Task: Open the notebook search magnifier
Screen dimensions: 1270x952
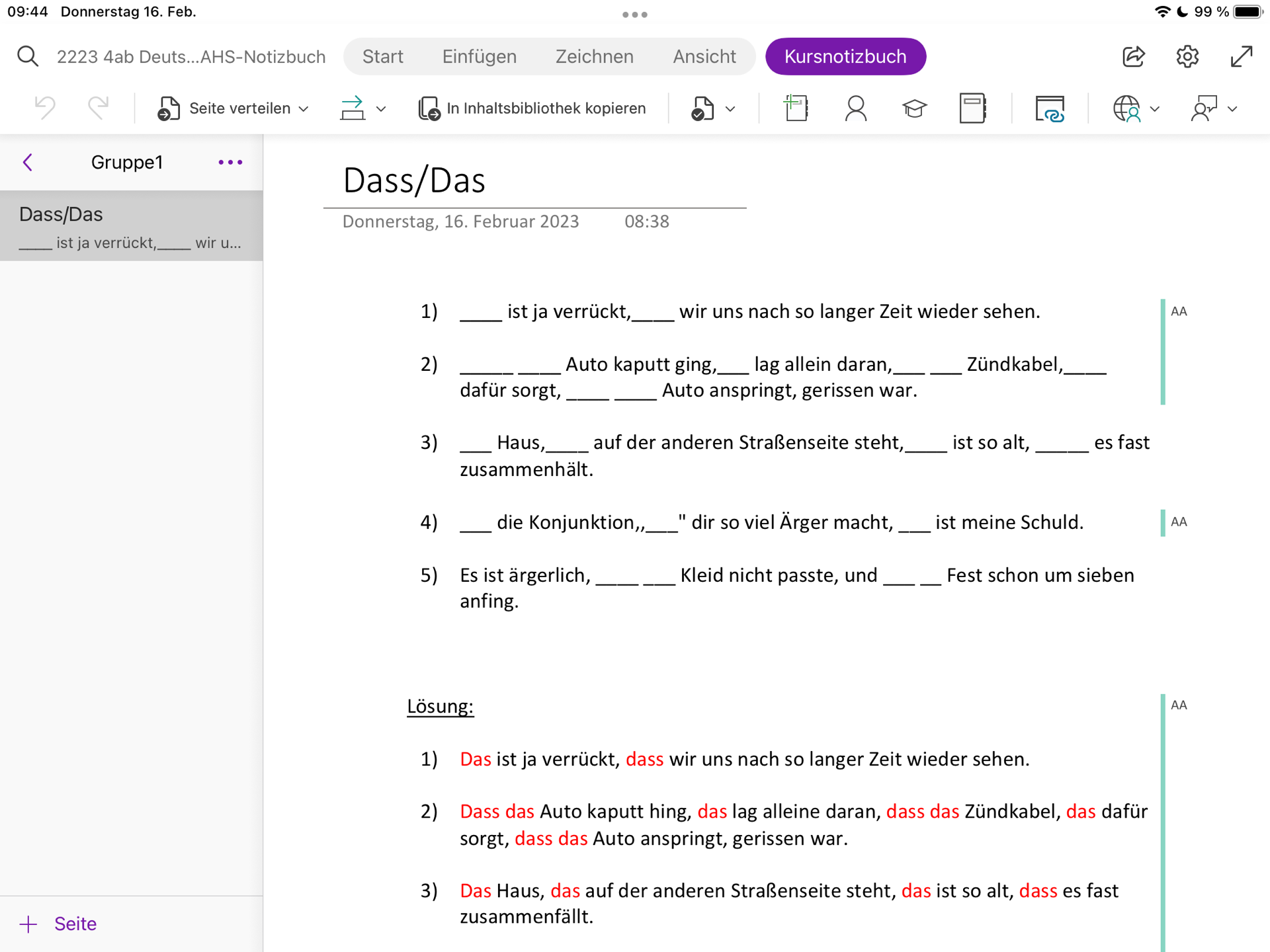Action: point(27,56)
